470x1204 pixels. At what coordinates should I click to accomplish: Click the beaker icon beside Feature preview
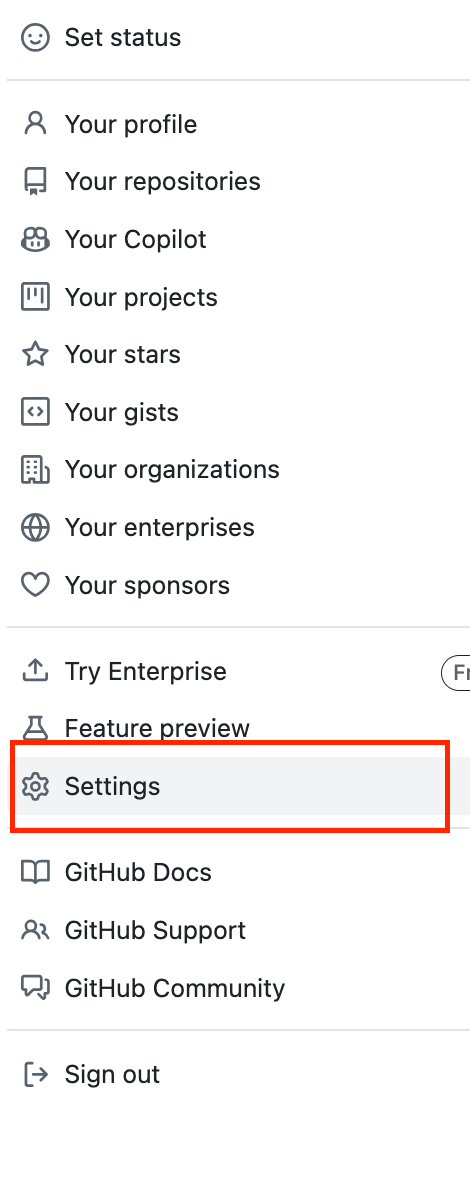point(35,729)
